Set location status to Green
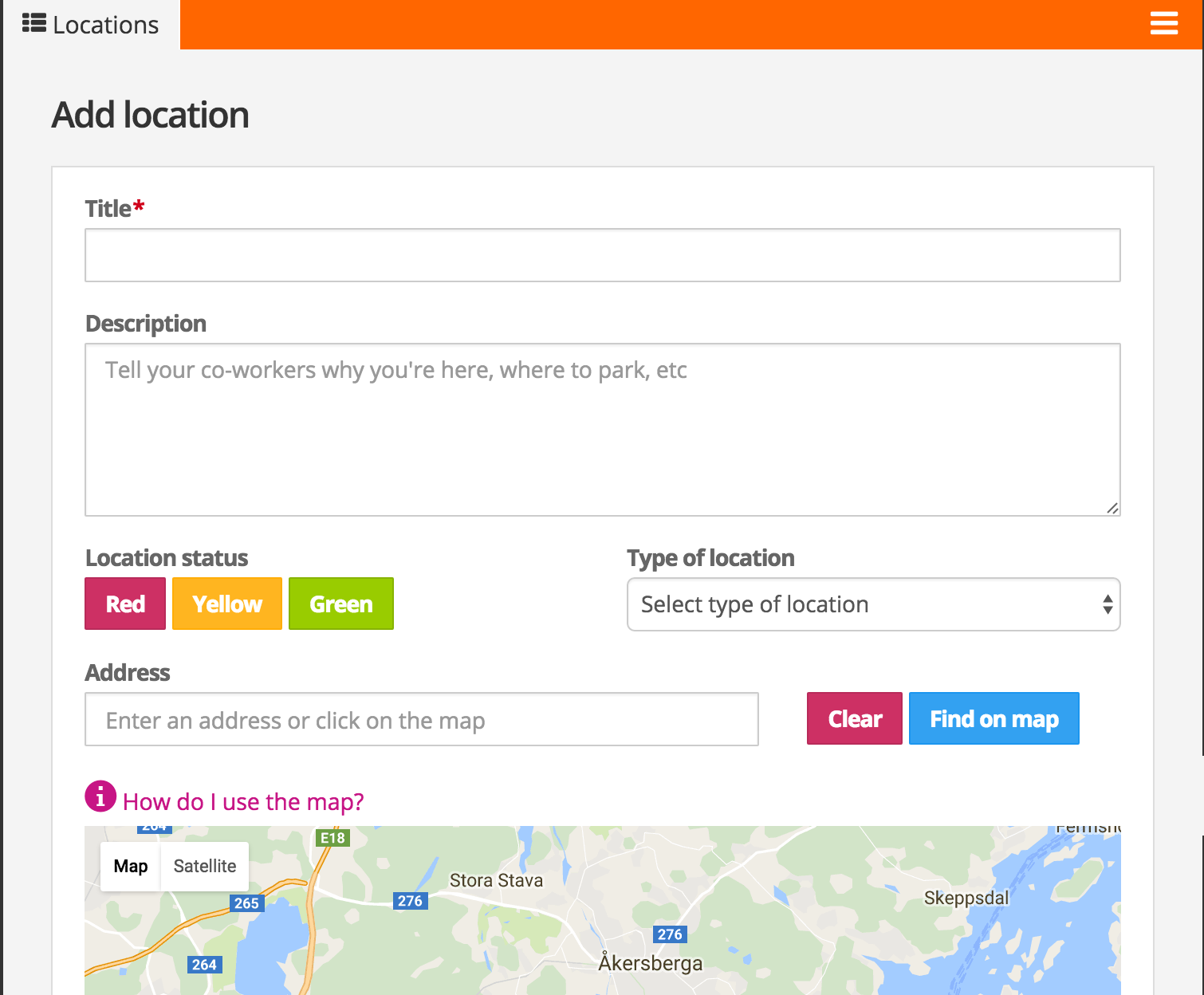 341,604
